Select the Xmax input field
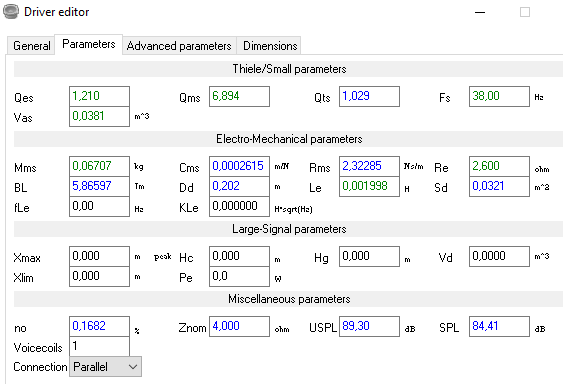The image size is (563, 384). click(99, 256)
